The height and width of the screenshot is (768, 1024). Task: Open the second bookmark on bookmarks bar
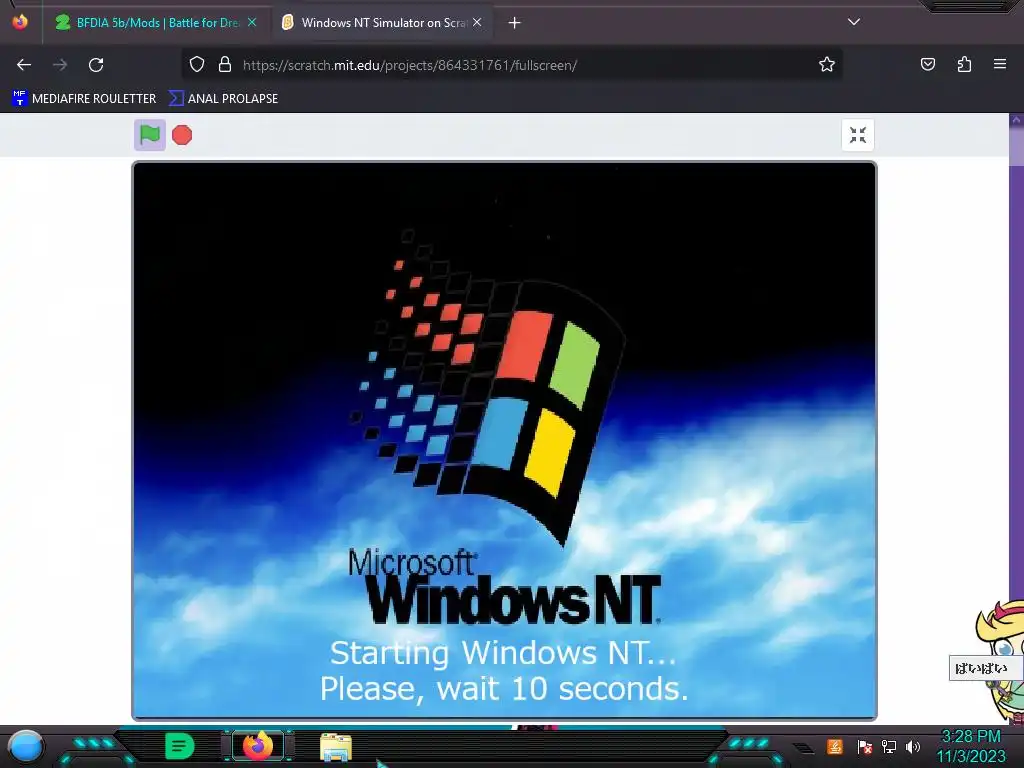[223, 99]
